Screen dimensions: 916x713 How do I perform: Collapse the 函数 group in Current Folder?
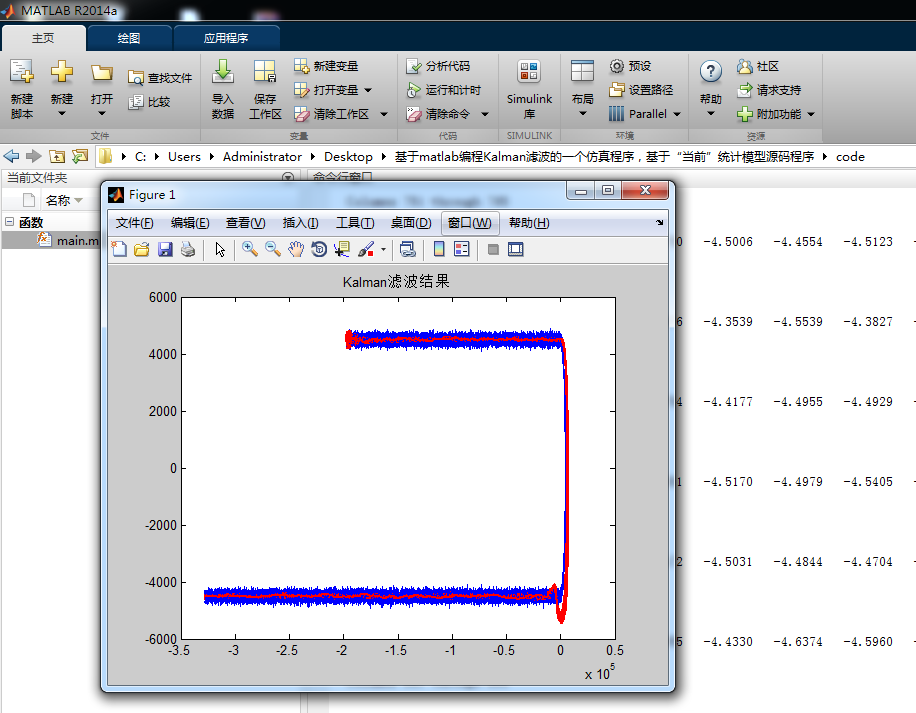tap(9, 222)
